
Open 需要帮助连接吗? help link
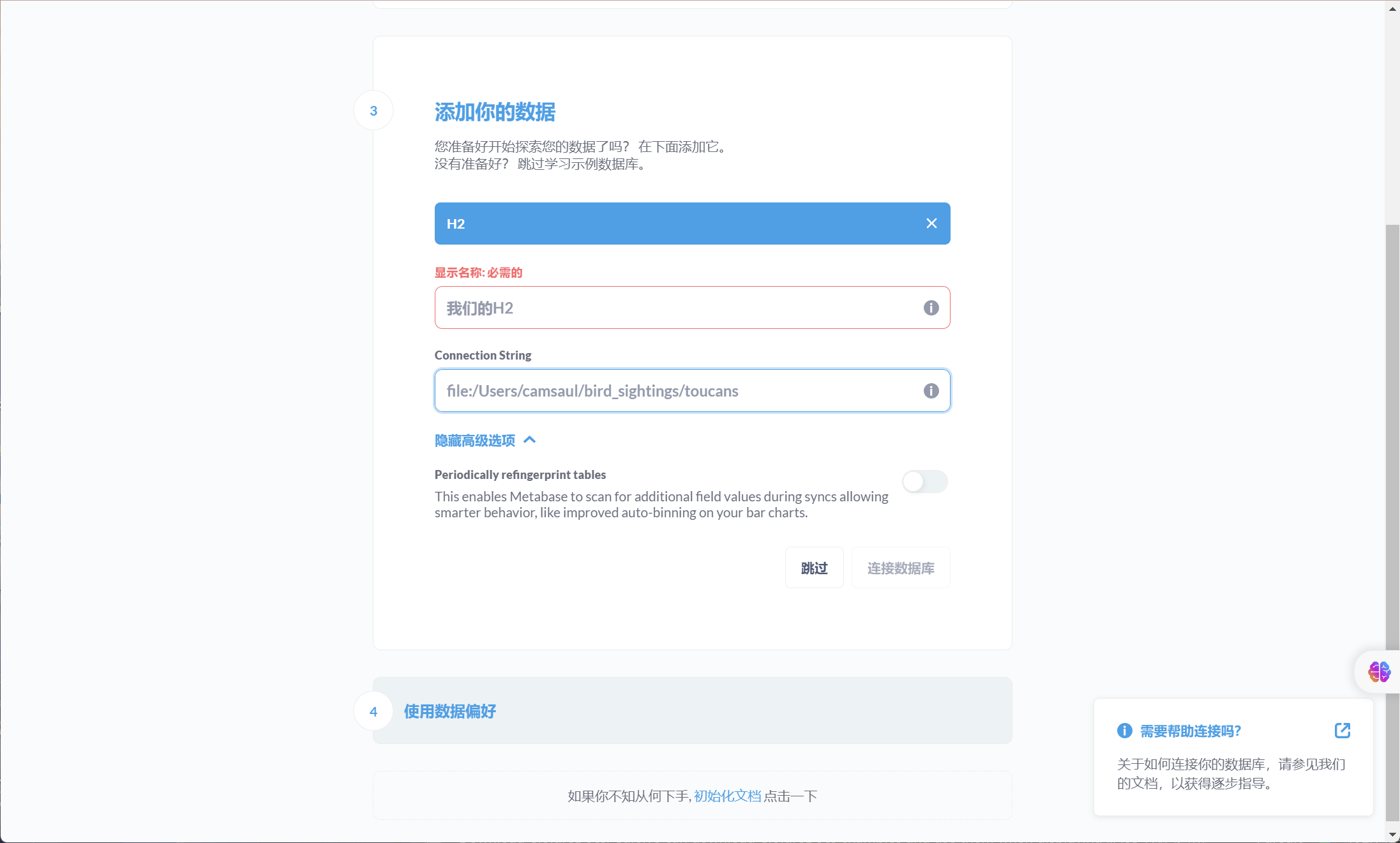coord(1190,731)
